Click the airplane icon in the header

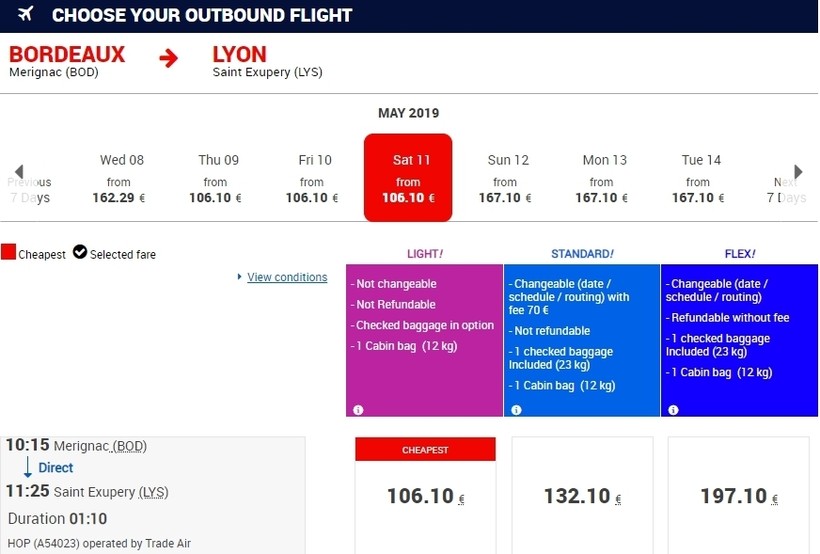coord(25,14)
